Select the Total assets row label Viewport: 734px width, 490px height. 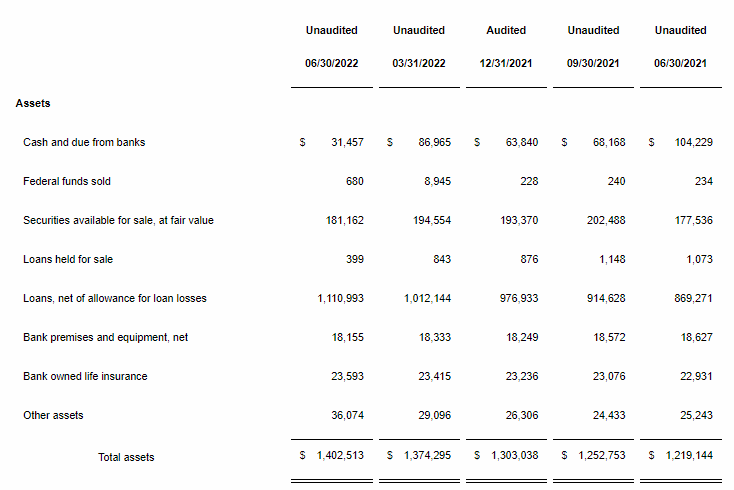126,457
